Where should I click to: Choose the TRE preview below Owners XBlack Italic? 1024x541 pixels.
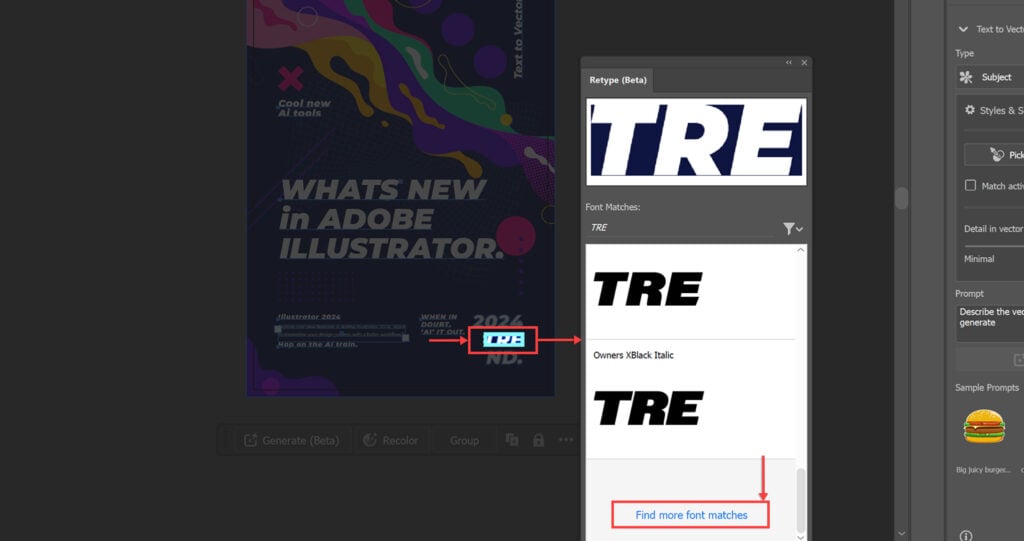(648, 408)
